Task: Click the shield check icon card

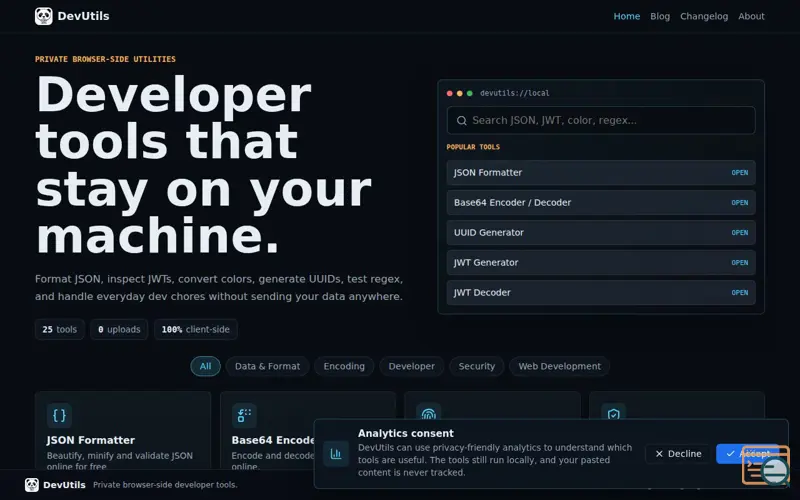Action: pyautogui.click(x=613, y=412)
